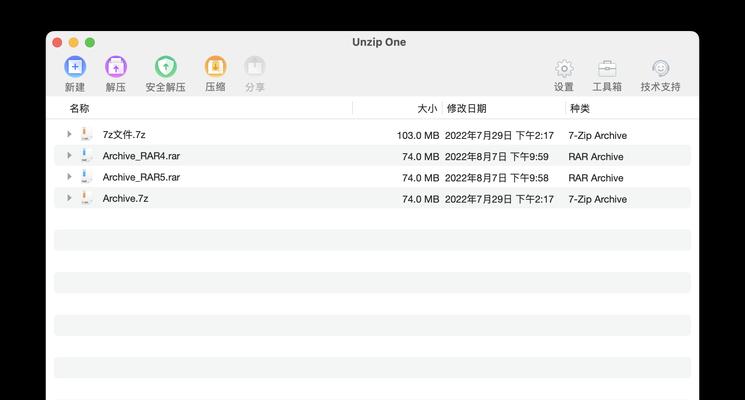The height and width of the screenshot is (400, 745).
Task: Click the 分享 (Share) toolbar icon
Action: pos(255,67)
